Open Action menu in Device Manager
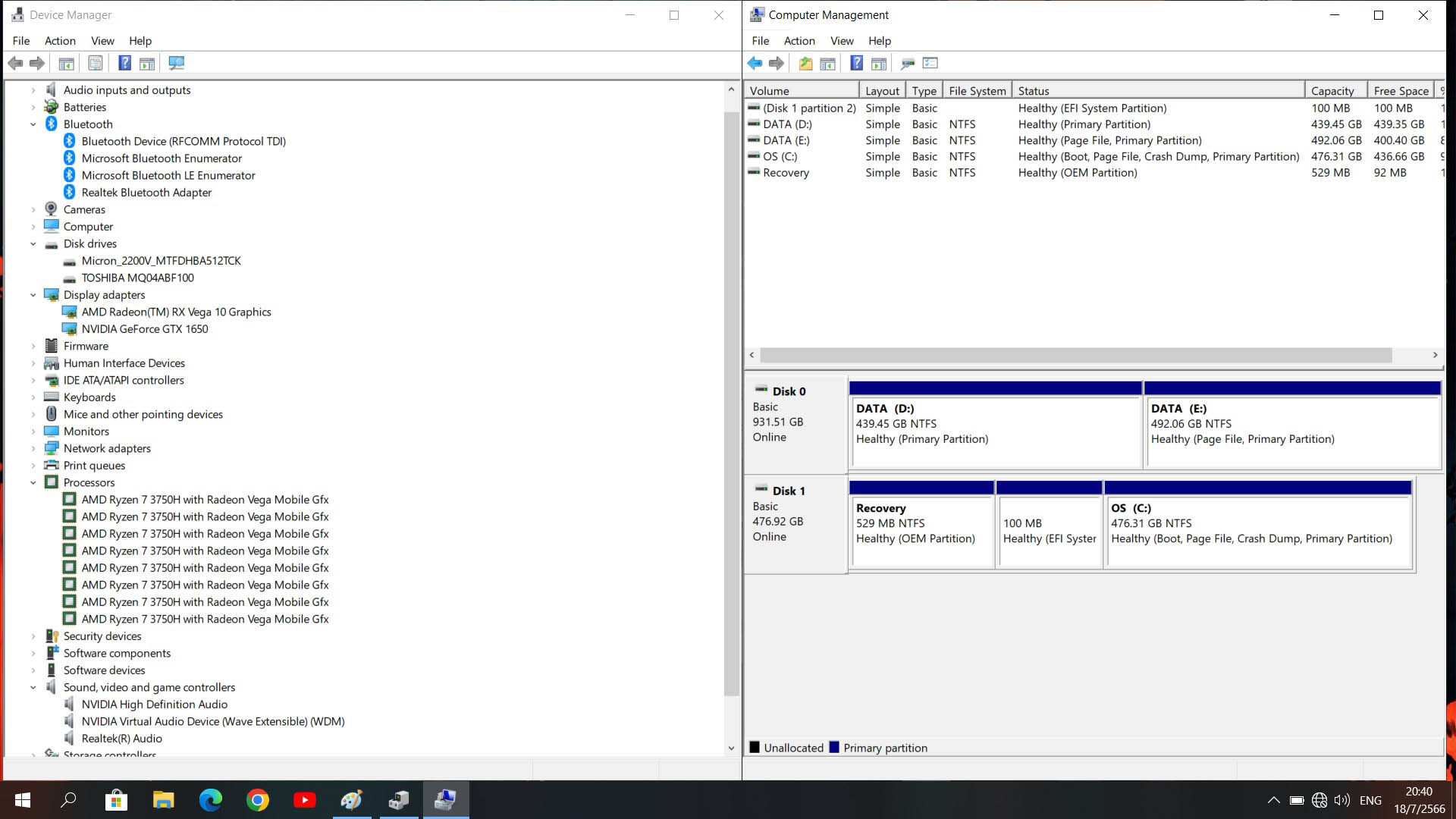The image size is (1456, 819). [x=60, y=41]
